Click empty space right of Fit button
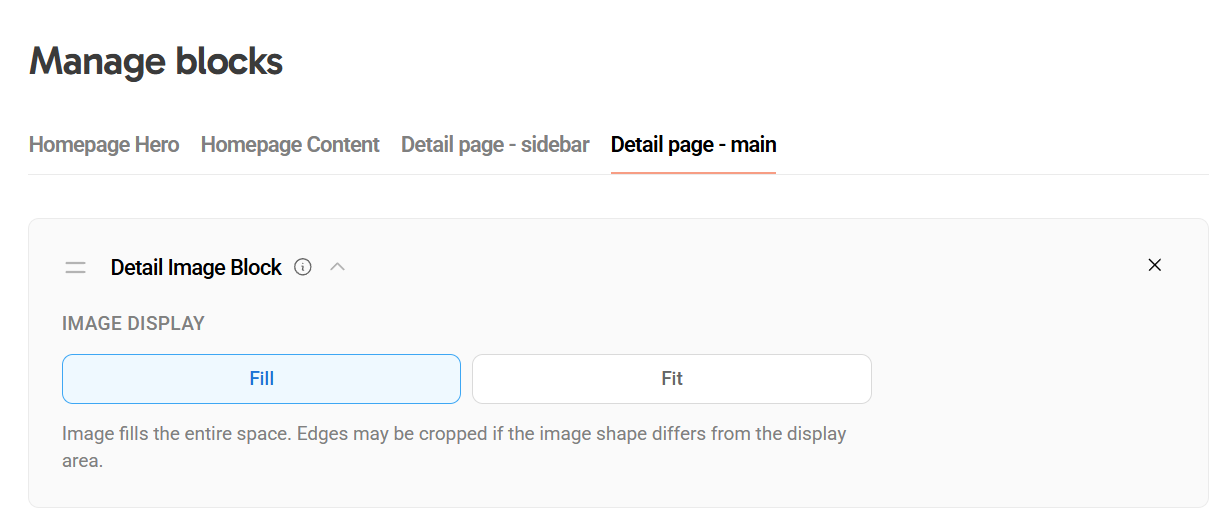This screenshot has height=532, width=1230. (x=1030, y=379)
